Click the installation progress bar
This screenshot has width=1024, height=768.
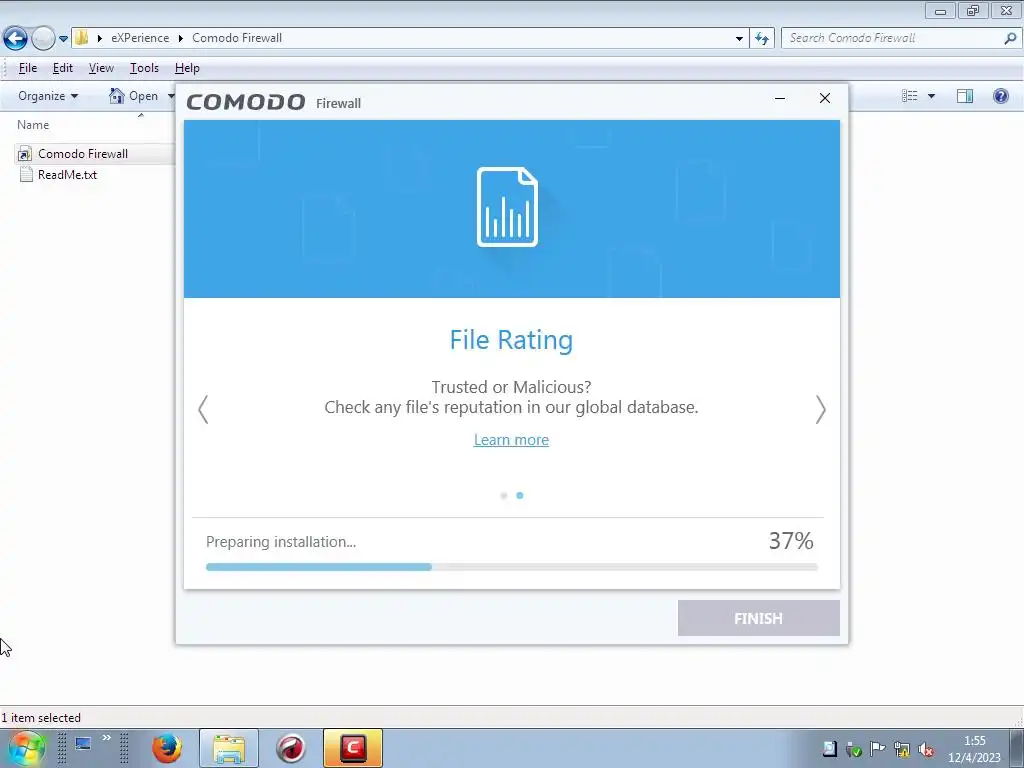tap(511, 567)
